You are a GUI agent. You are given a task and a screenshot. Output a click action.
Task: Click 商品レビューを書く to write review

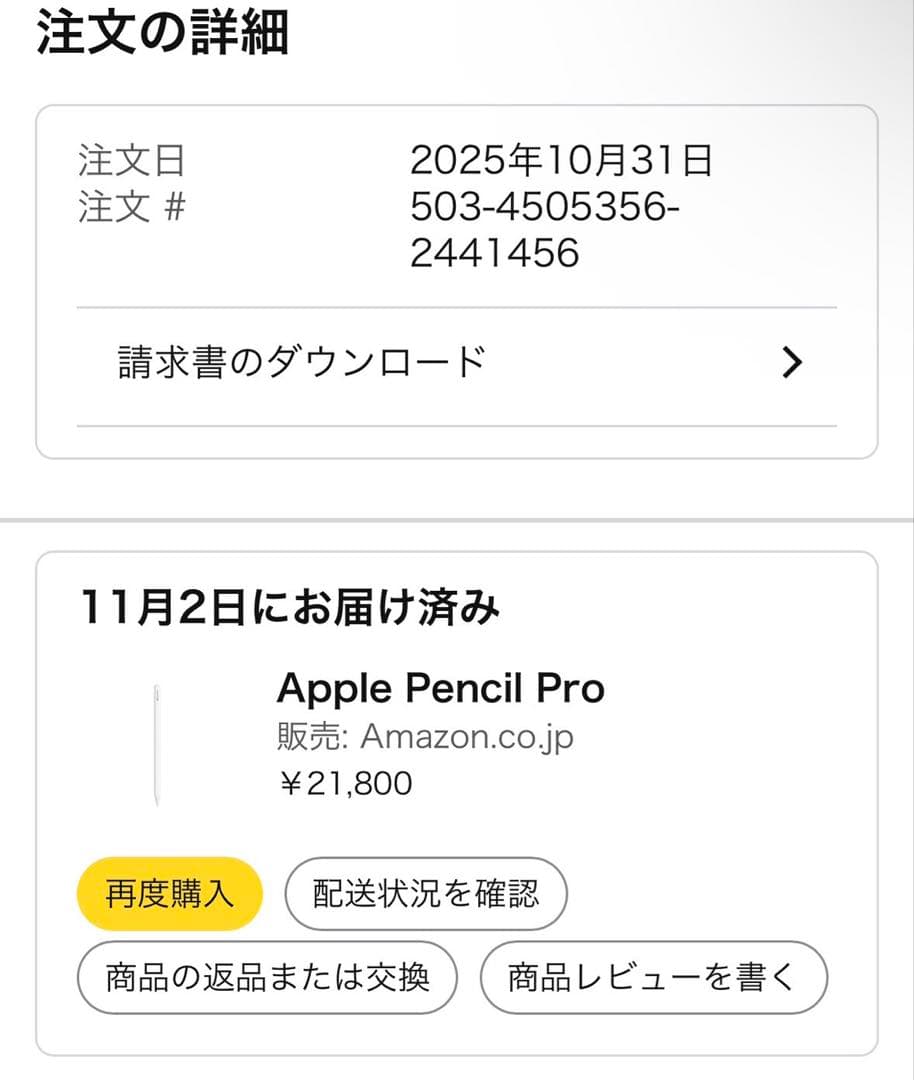click(x=654, y=978)
